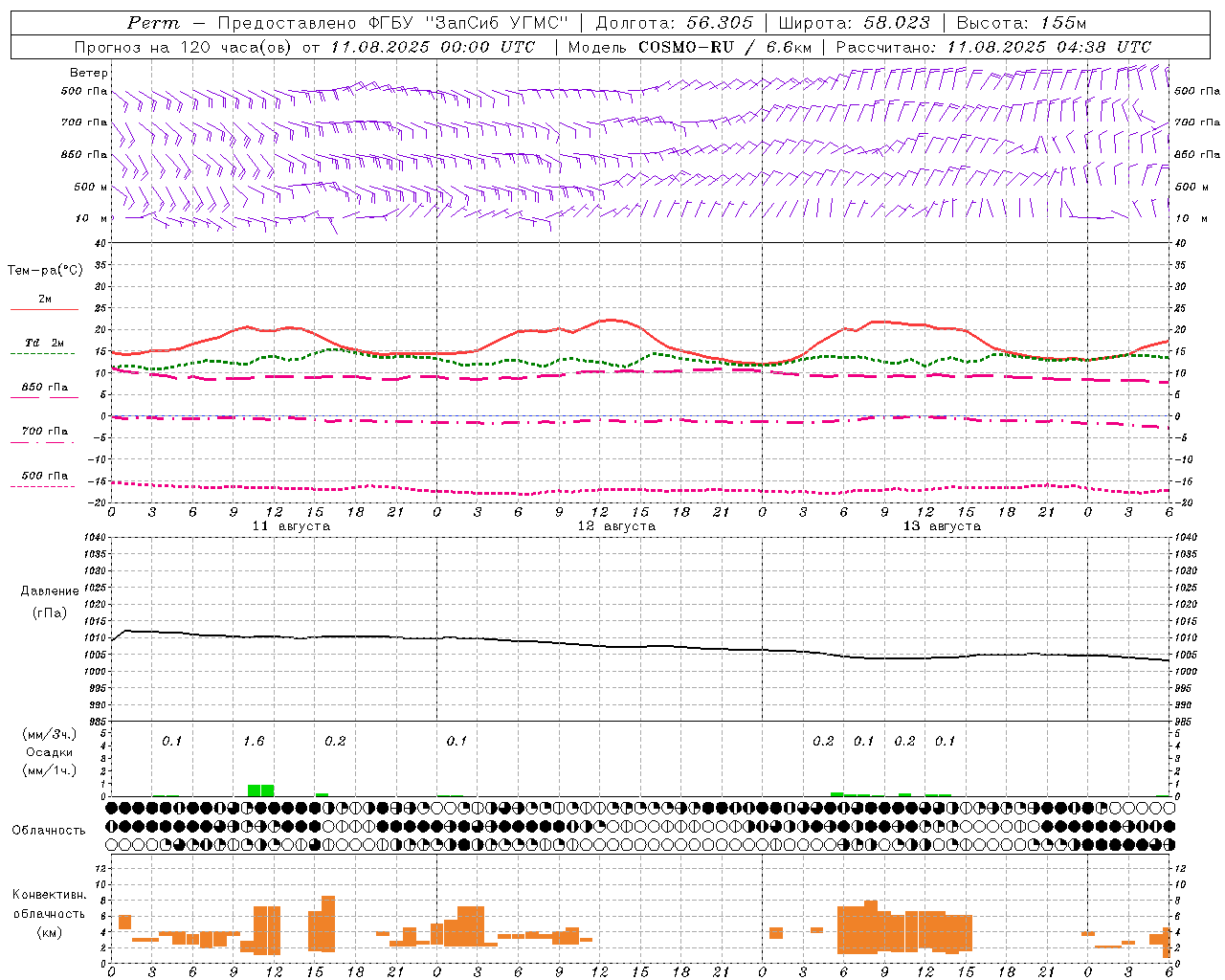
Task: Click the "Облачность" cloudiness label
Action: pos(49,830)
